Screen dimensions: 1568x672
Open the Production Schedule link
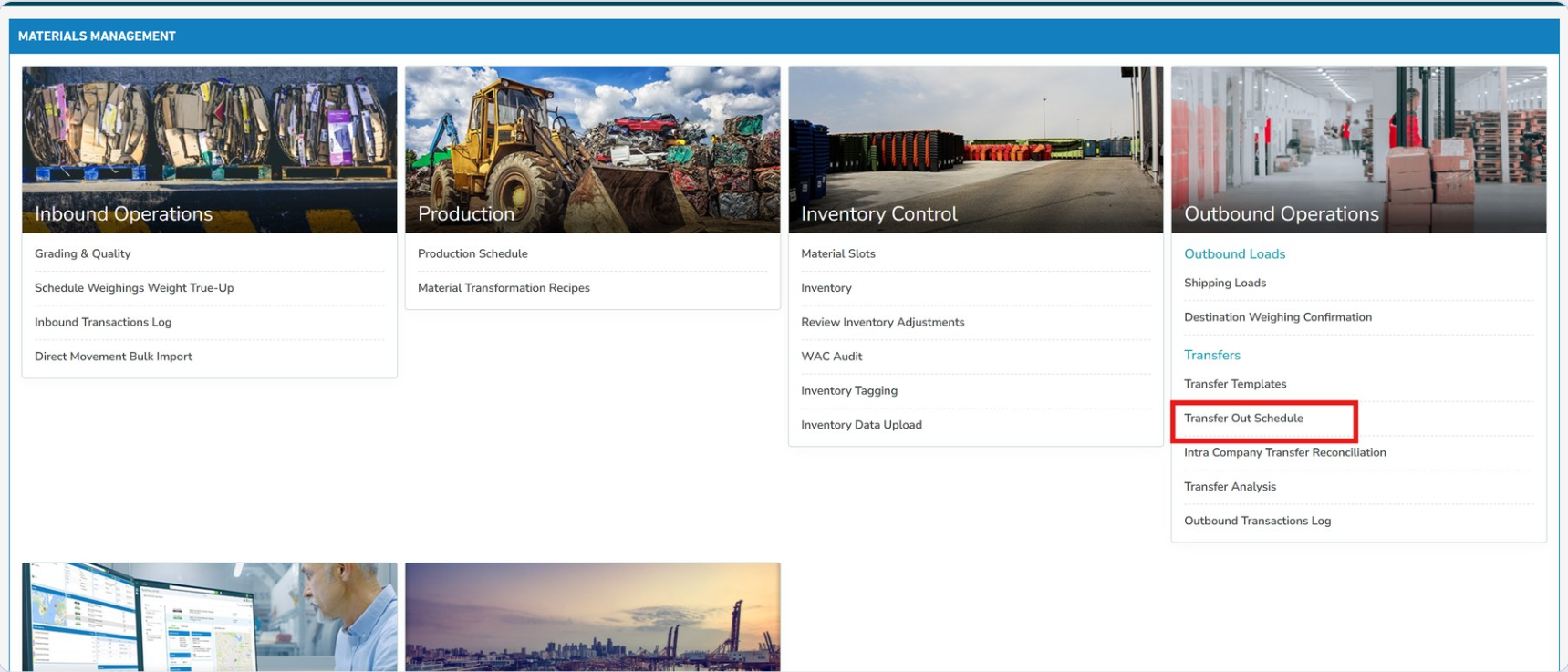[472, 253]
